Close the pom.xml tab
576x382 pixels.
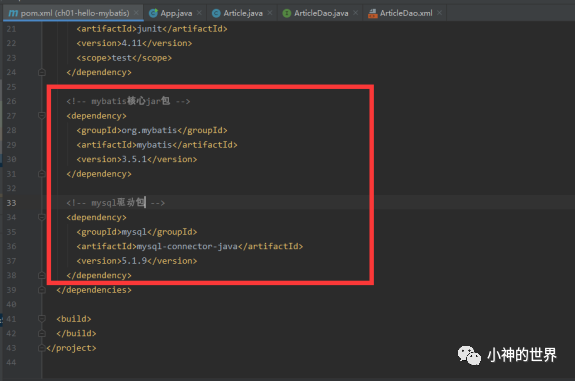click(136, 13)
